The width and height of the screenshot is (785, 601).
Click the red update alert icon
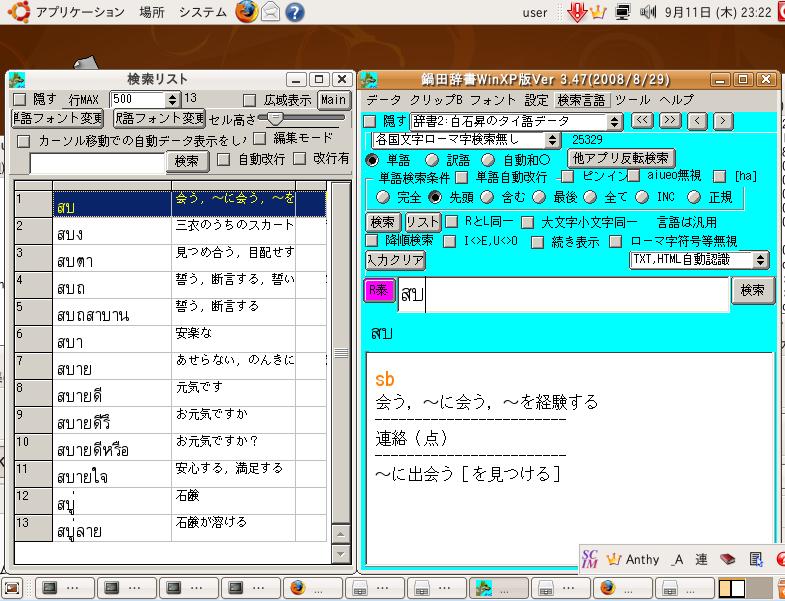[576, 13]
